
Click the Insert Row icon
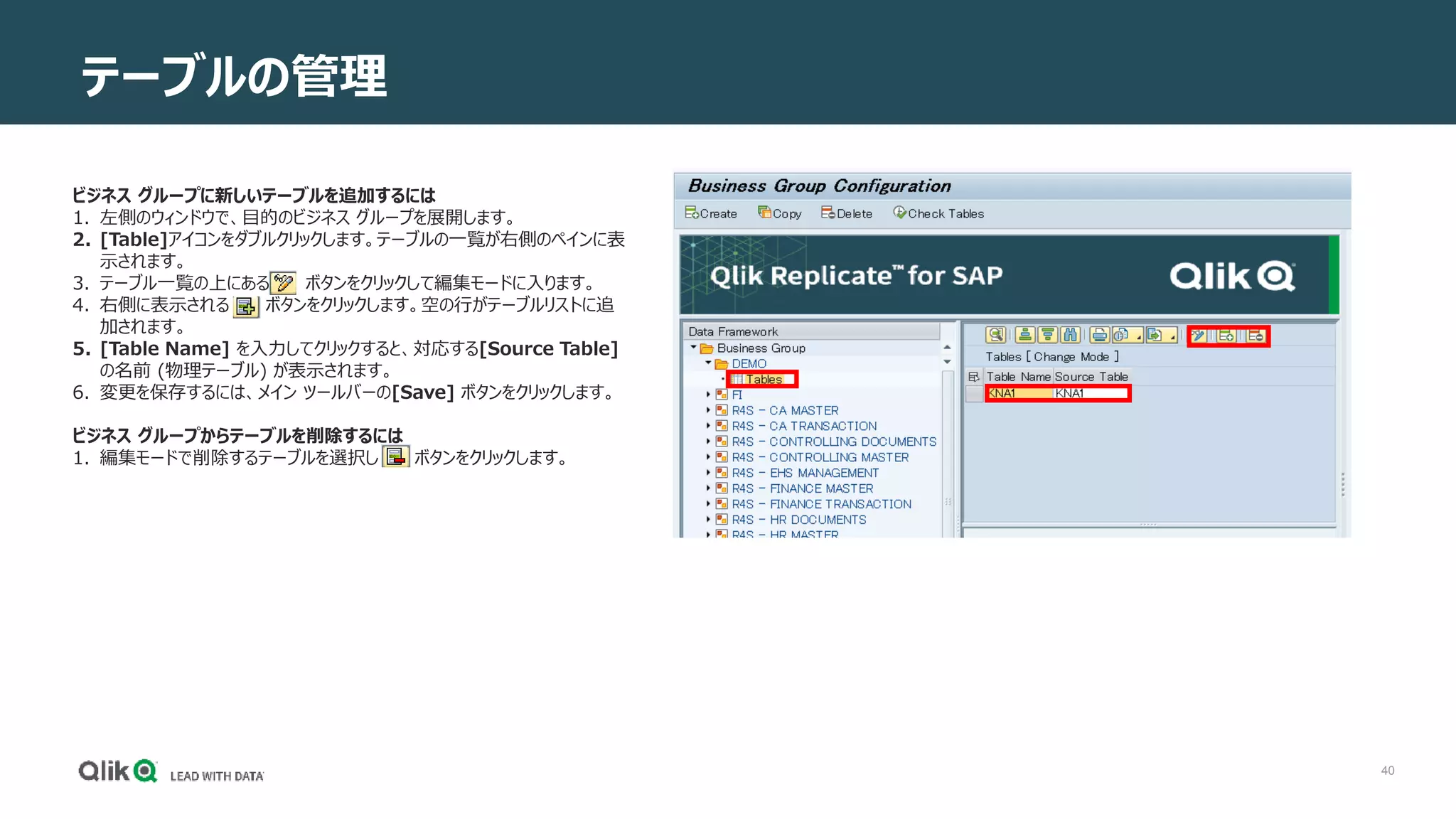coord(1226,336)
